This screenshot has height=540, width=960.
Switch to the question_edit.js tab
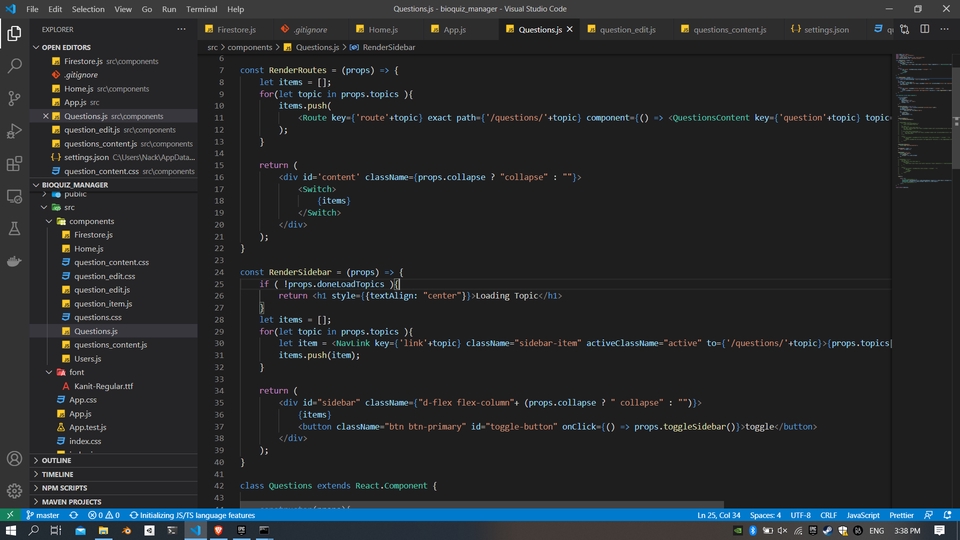tap(626, 29)
